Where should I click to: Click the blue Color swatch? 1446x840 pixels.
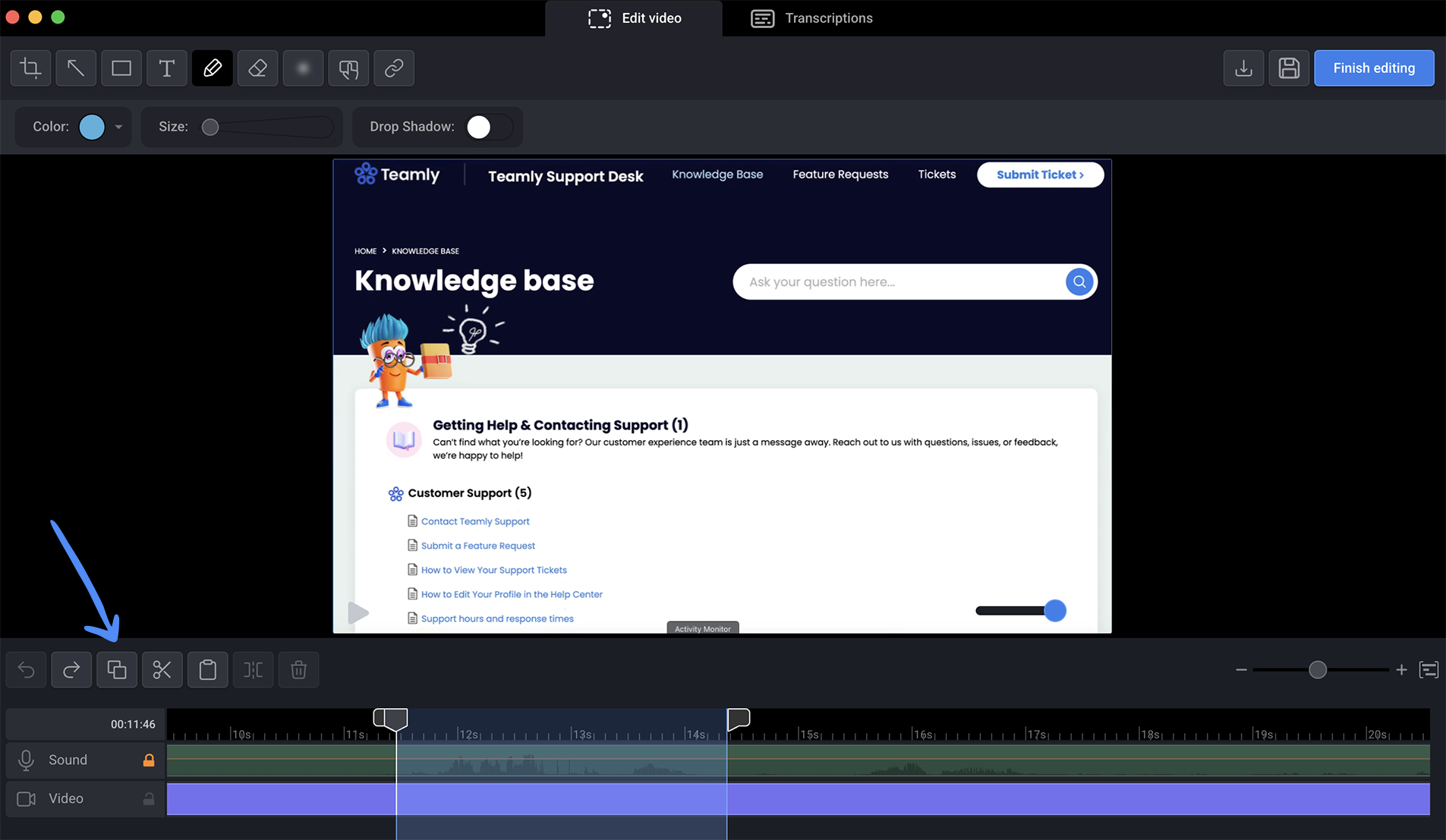[x=92, y=127]
